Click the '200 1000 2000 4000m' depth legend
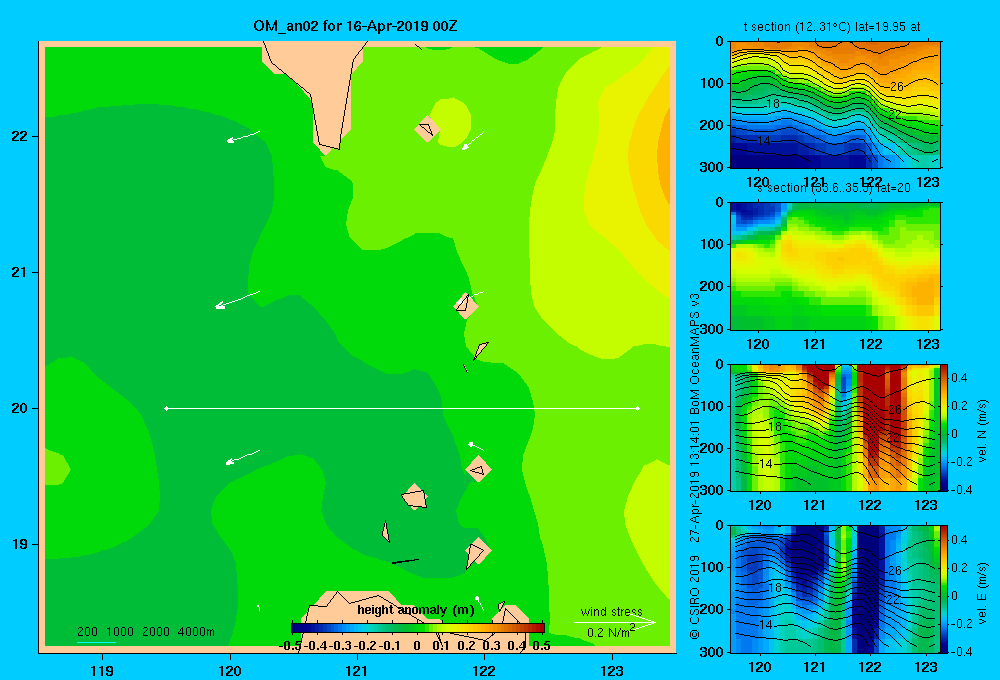 point(145,632)
